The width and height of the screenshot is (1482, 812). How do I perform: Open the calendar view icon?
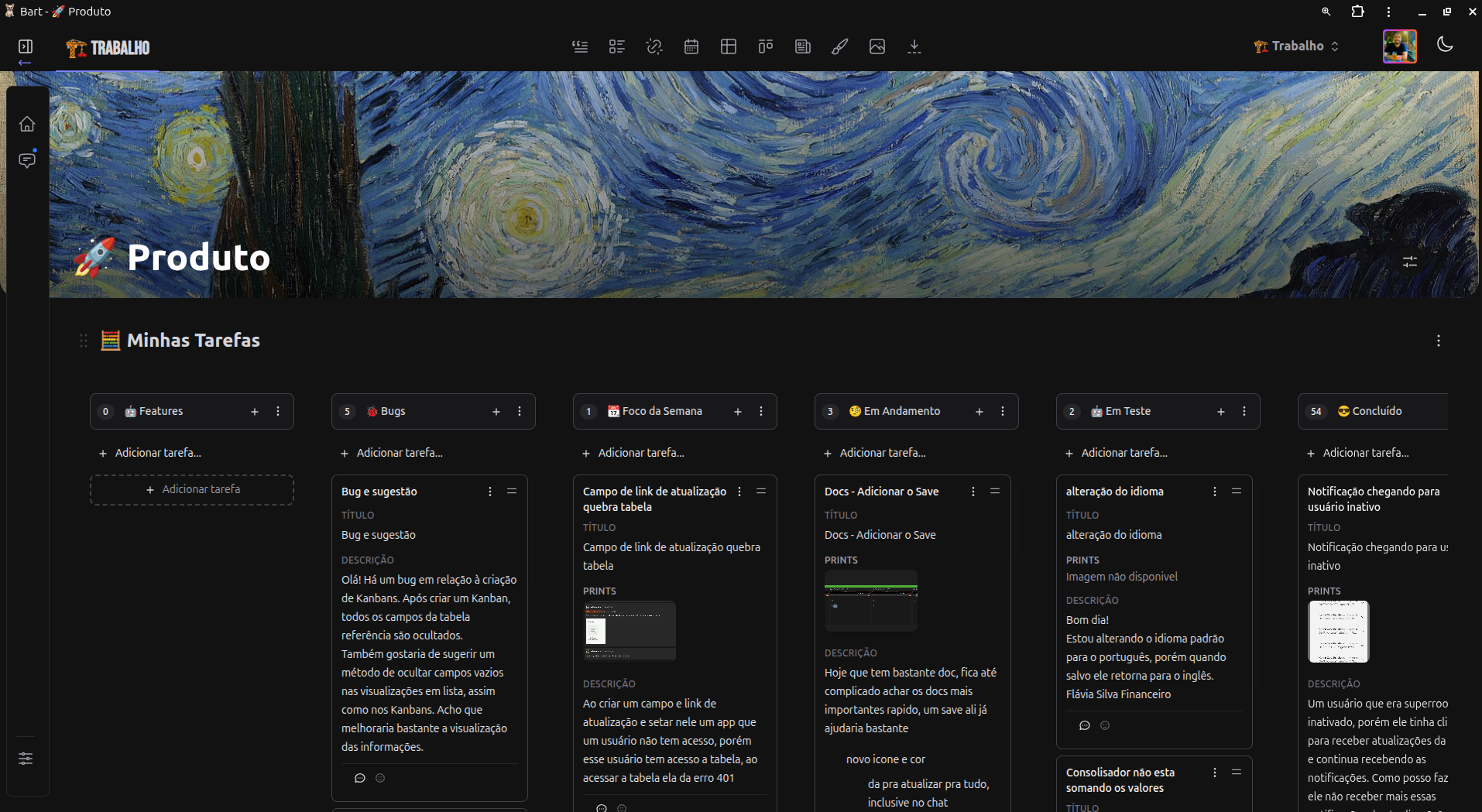691,46
